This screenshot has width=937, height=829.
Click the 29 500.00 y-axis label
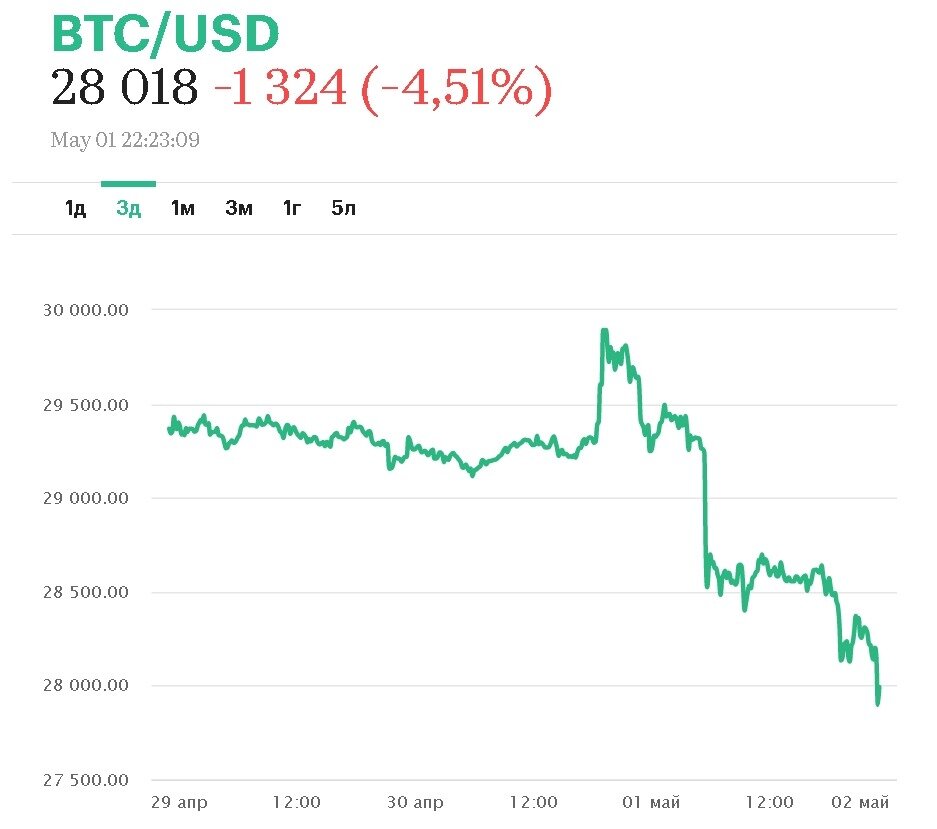pos(86,405)
